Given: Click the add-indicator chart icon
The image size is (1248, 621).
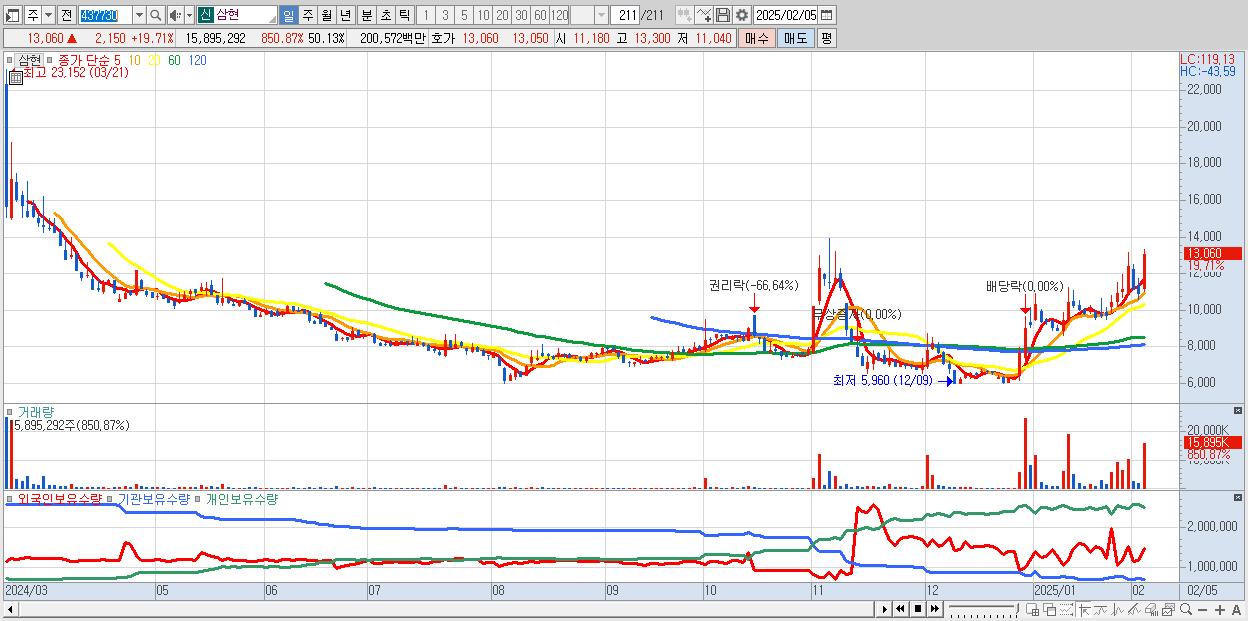Looking at the screenshot, I should click(685, 15).
